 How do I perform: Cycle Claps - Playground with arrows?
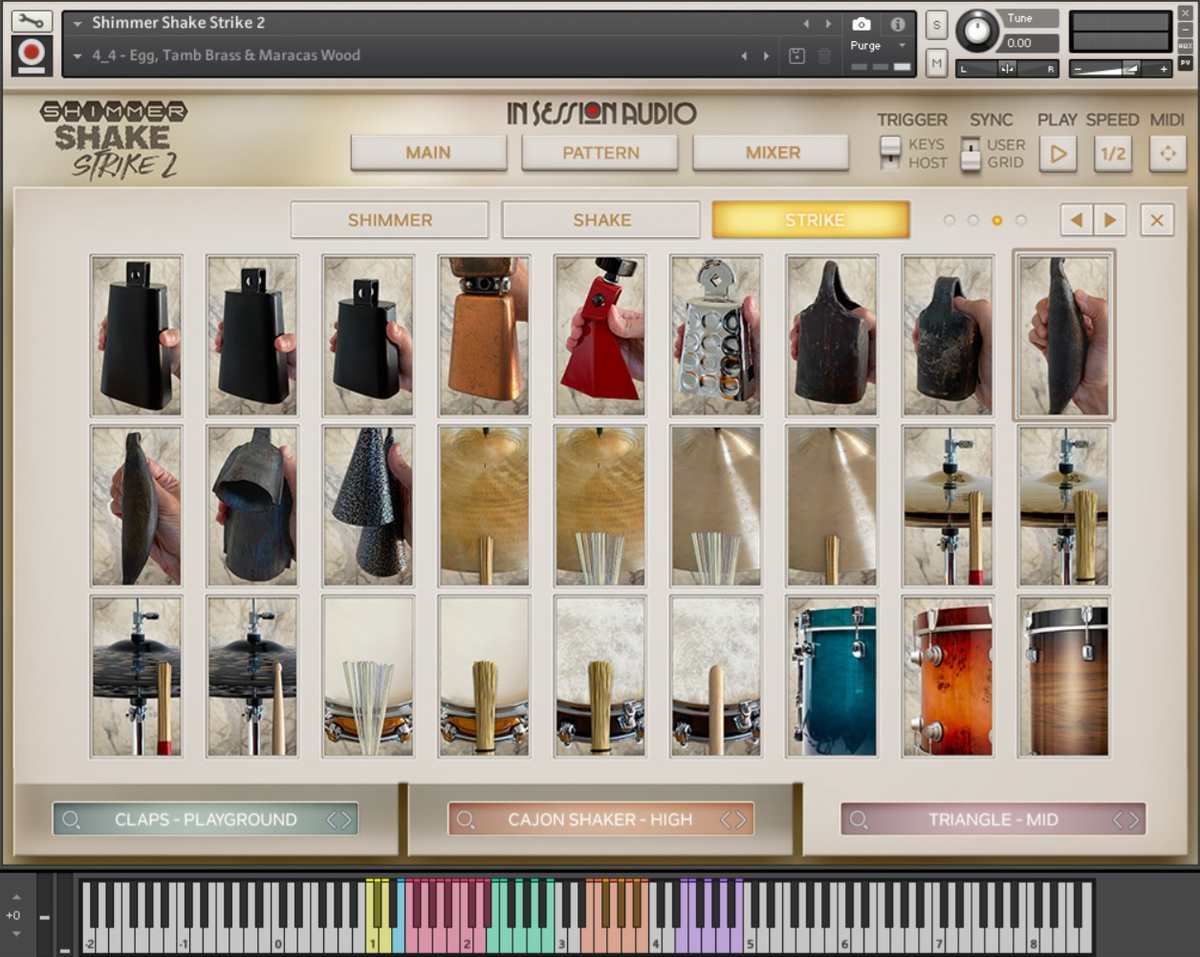[x=340, y=819]
